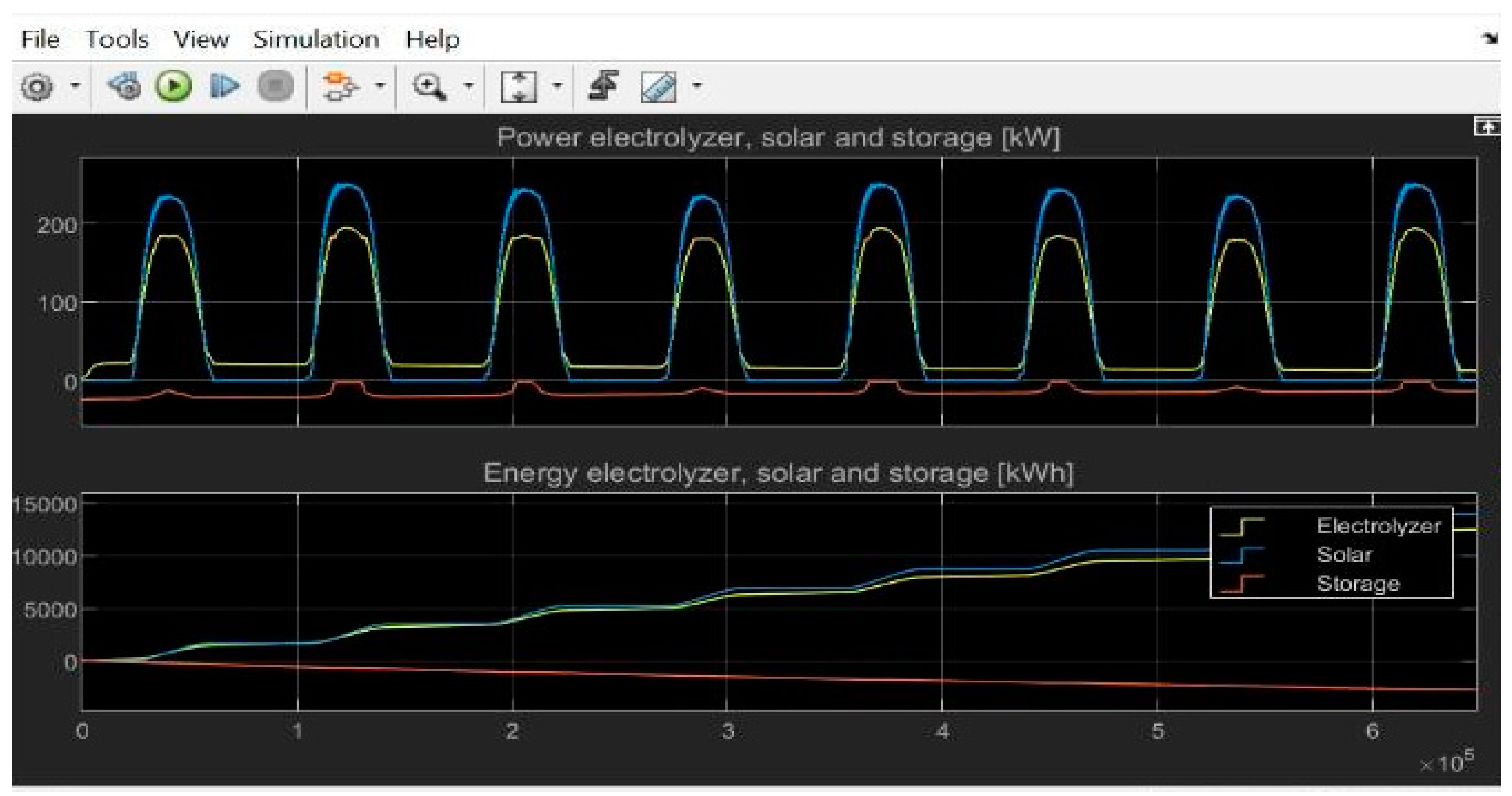Click the Run simulation green play button
Screen dimensions: 1512x796
pos(174,86)
